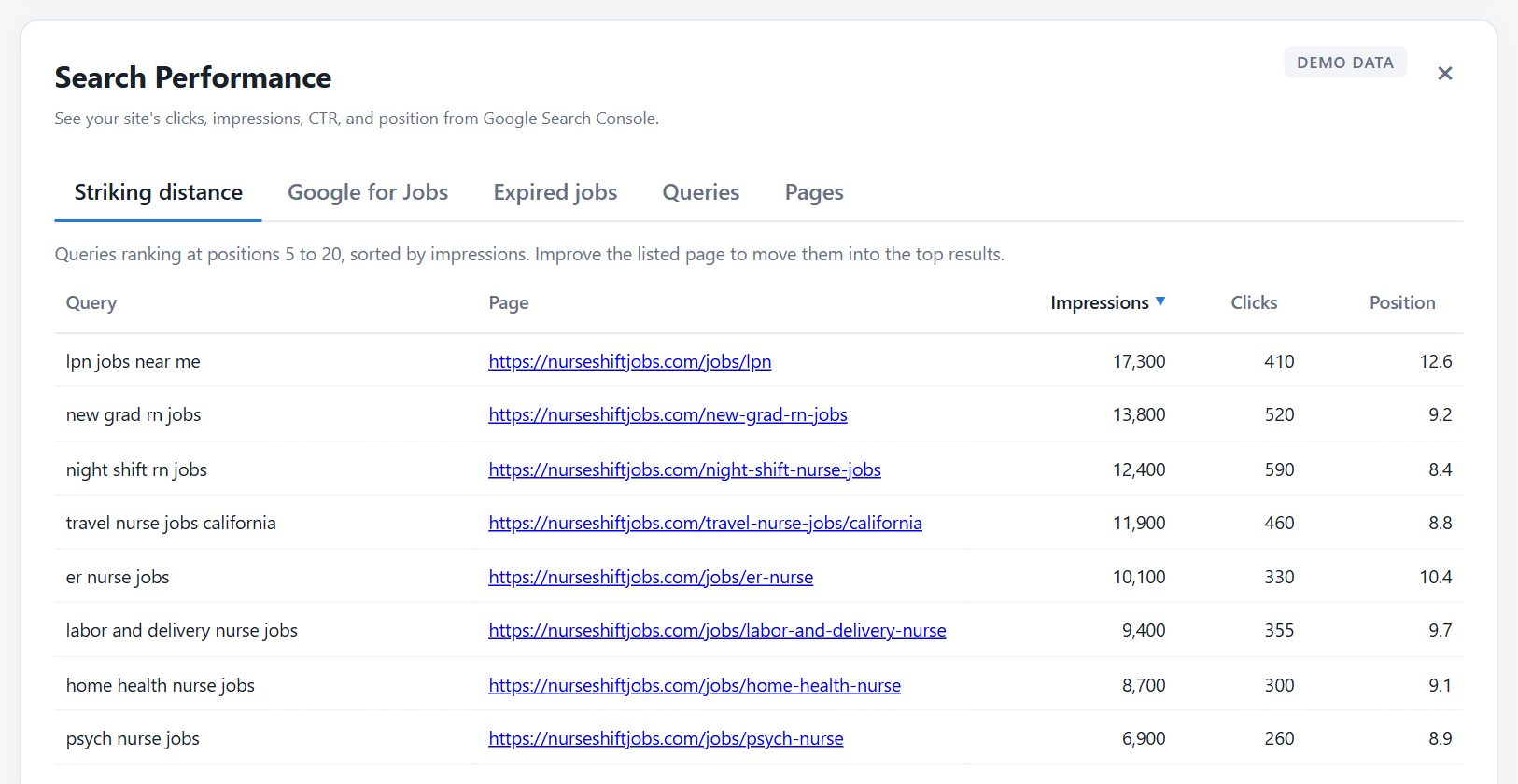The height and width of the screenshot is (784, 1518).
Task: Click the 13,800 impressions value
Action: [1139, 414]
